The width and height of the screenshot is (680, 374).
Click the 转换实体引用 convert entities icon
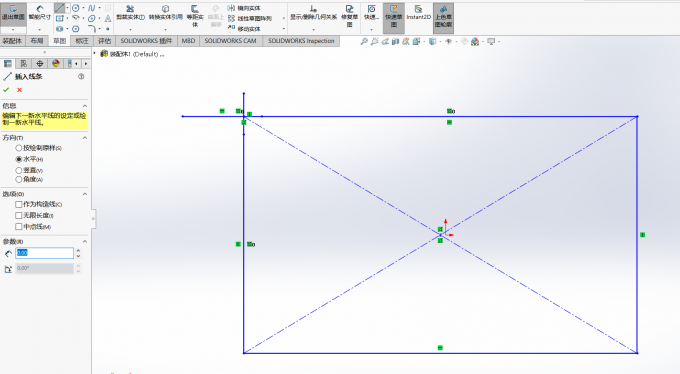[165, 13]
